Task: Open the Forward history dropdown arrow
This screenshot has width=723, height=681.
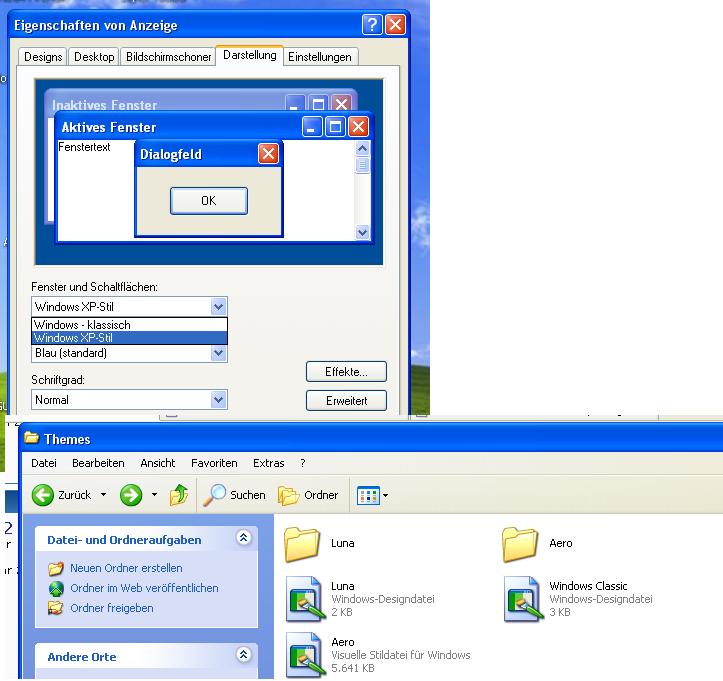Action: pos(154,495)
